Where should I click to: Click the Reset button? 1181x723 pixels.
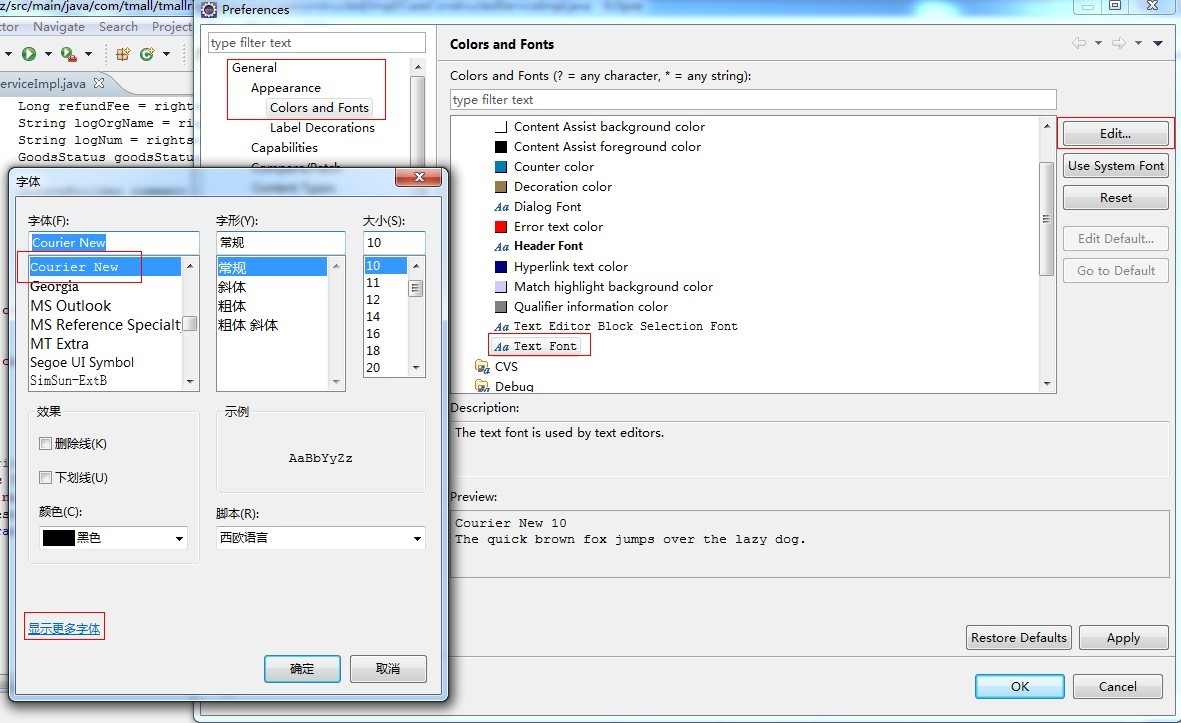coord(1115,198)
